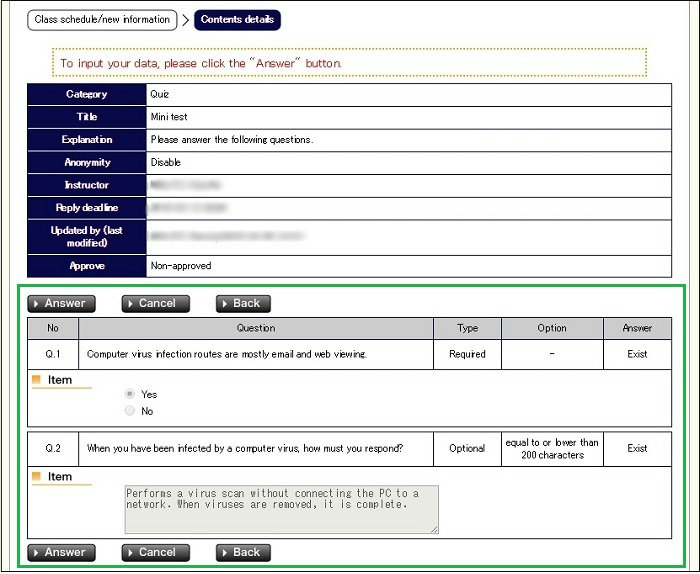Click the bottom Cancel button
The width and height of the screenshot is (700, 574).
tap(155, 552)
